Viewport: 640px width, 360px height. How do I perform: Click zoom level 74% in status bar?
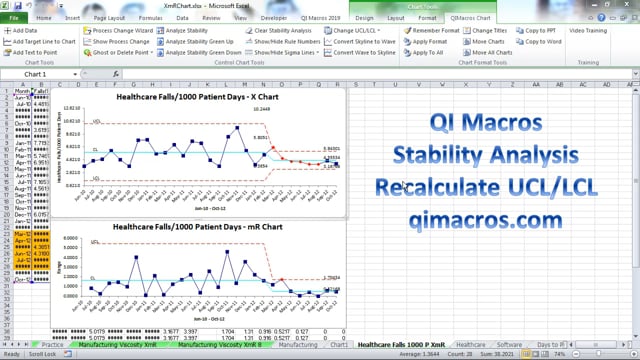click(x=560, y=354)
